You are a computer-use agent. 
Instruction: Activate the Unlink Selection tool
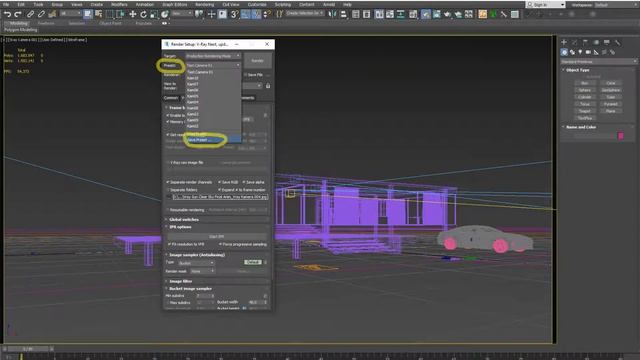coord(41,14)
